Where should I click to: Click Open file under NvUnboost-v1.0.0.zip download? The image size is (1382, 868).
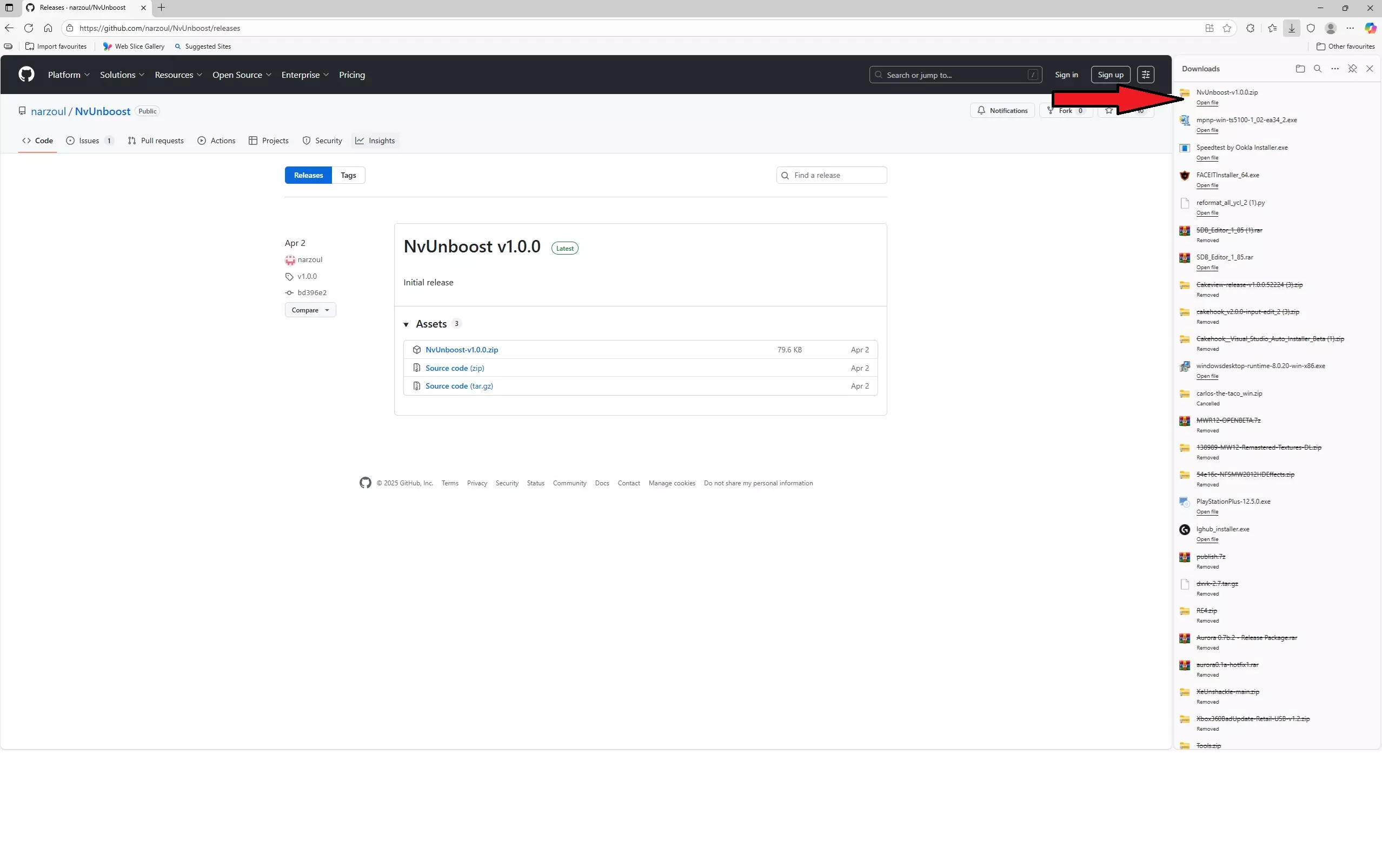[x=1207, y=103]
